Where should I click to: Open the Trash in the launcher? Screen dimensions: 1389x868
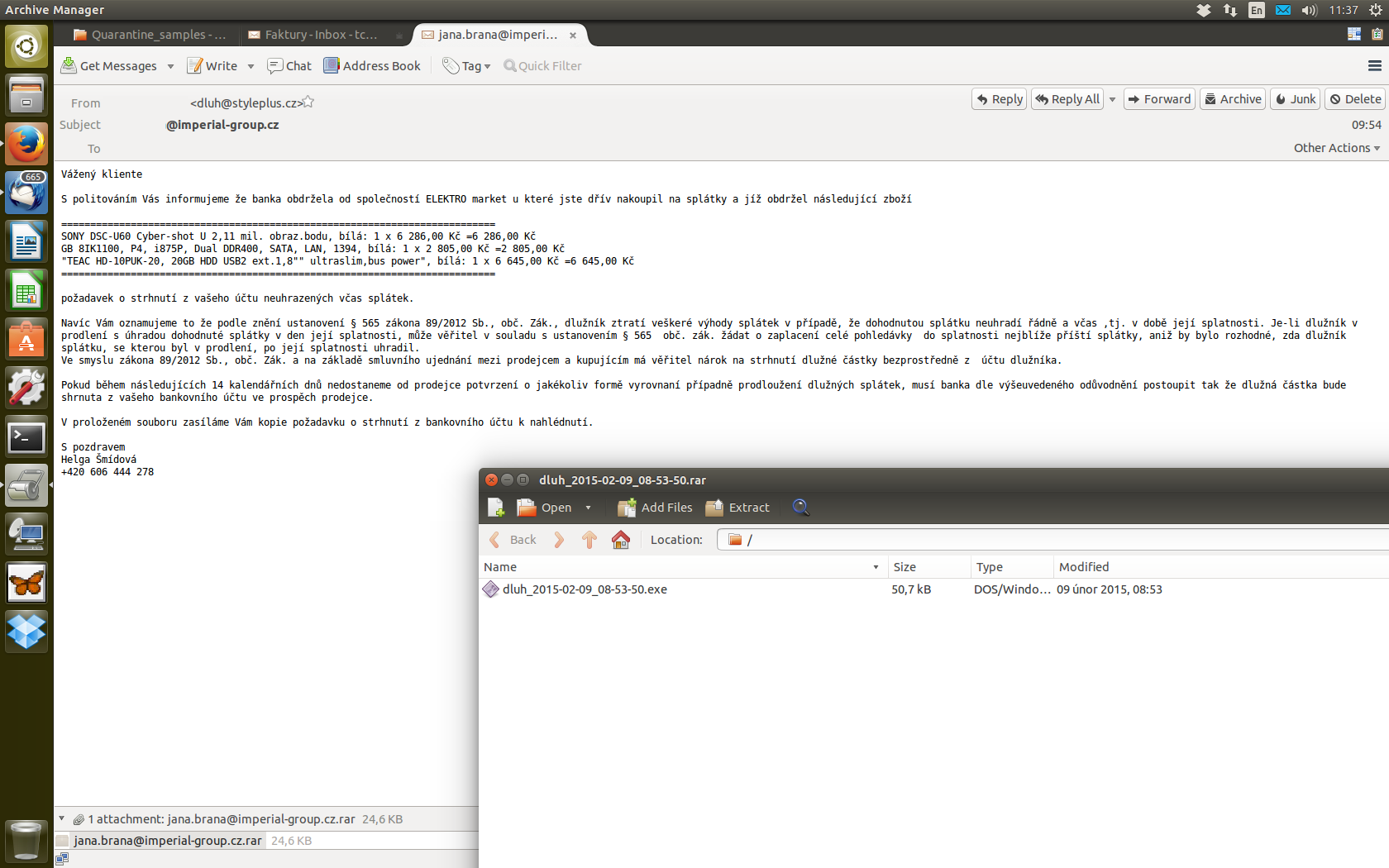click(x=26, y=841)
